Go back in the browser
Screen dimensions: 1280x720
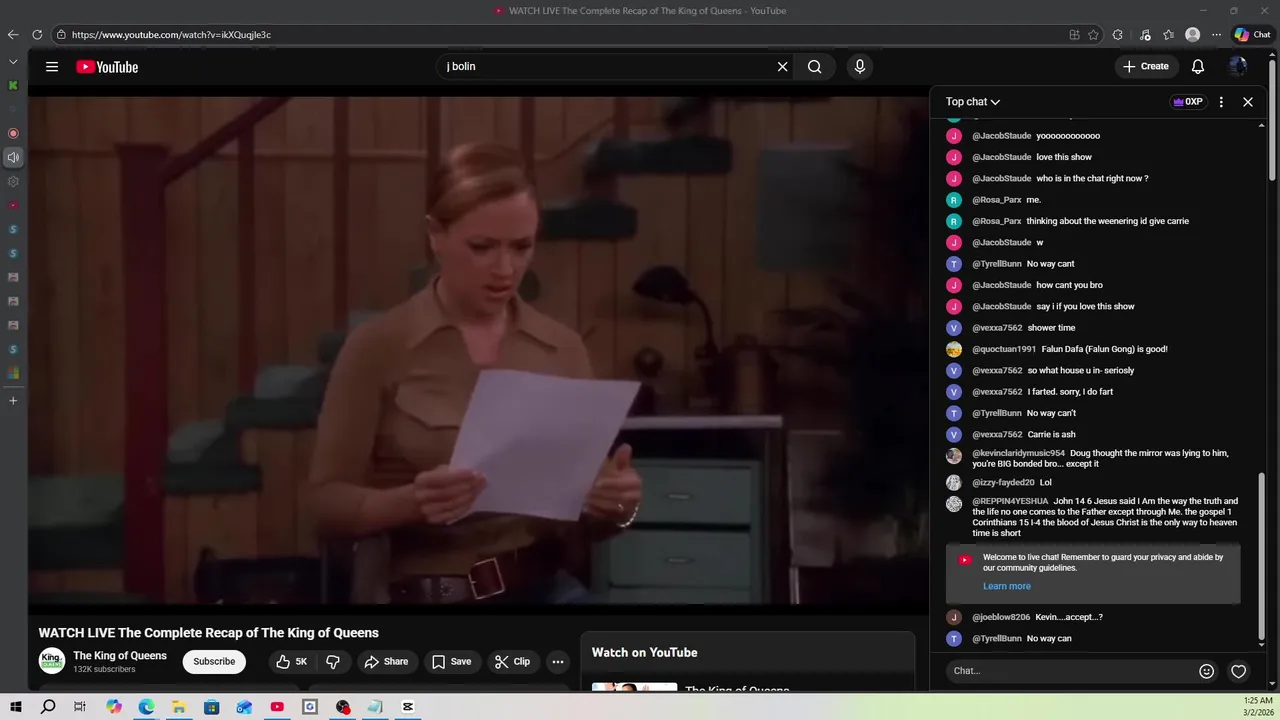tap(13, 35)
